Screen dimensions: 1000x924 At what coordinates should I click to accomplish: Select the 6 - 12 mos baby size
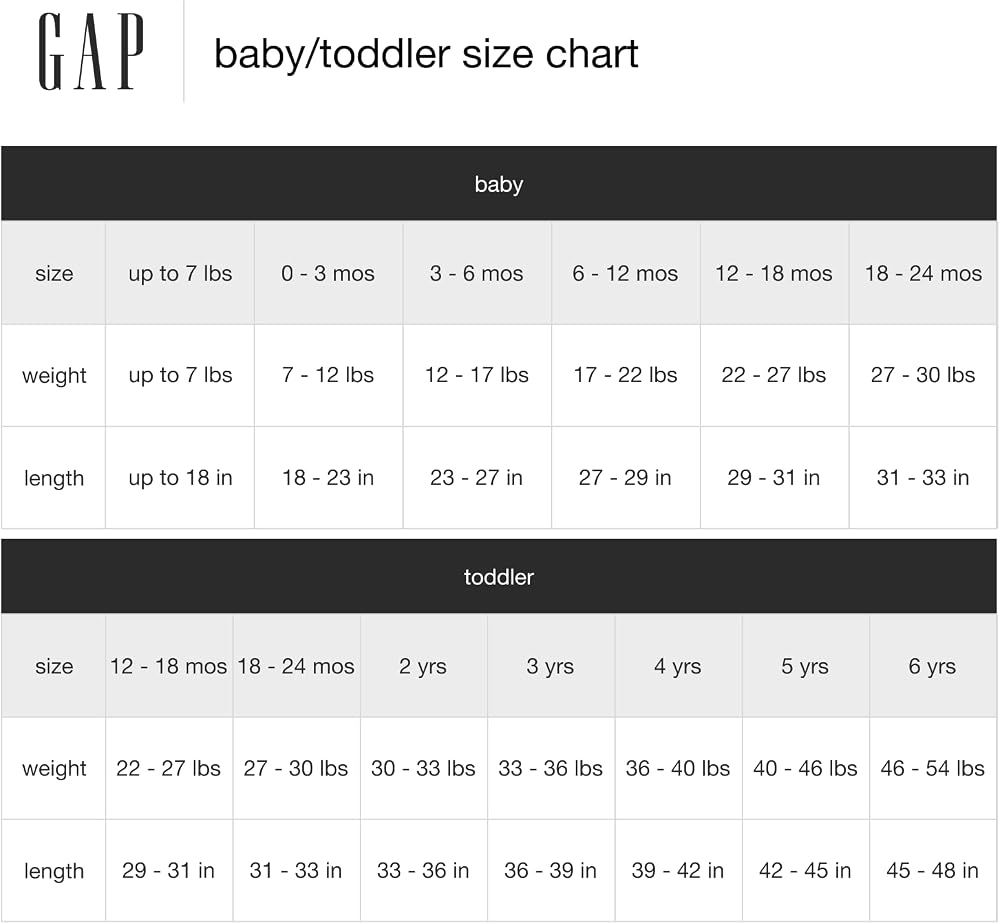[626, 273]
